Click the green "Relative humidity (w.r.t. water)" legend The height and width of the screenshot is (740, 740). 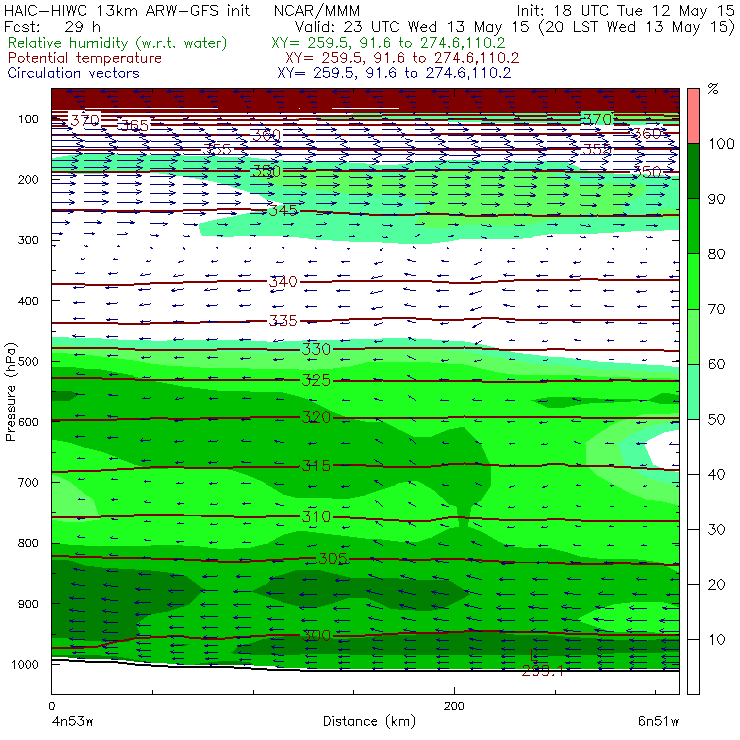[x=118, y=43]
